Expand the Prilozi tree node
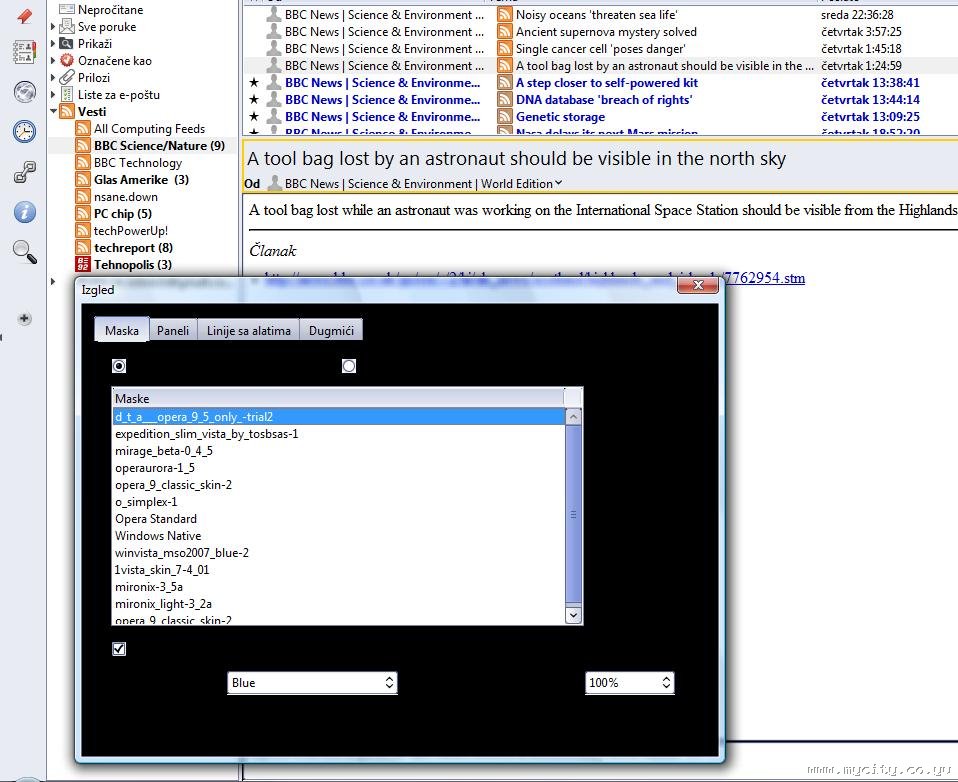958x782 pixels. click(53, 78)
